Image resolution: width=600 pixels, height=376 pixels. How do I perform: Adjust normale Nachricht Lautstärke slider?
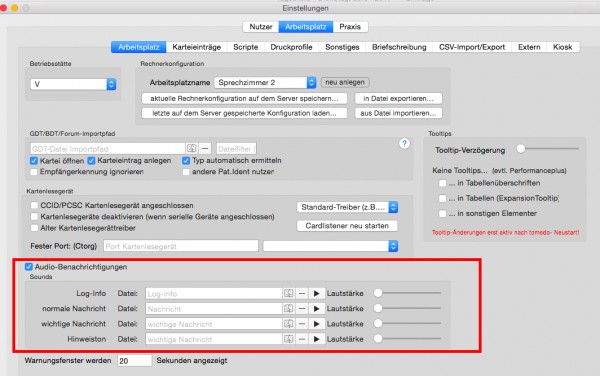[x=408, y=308]
